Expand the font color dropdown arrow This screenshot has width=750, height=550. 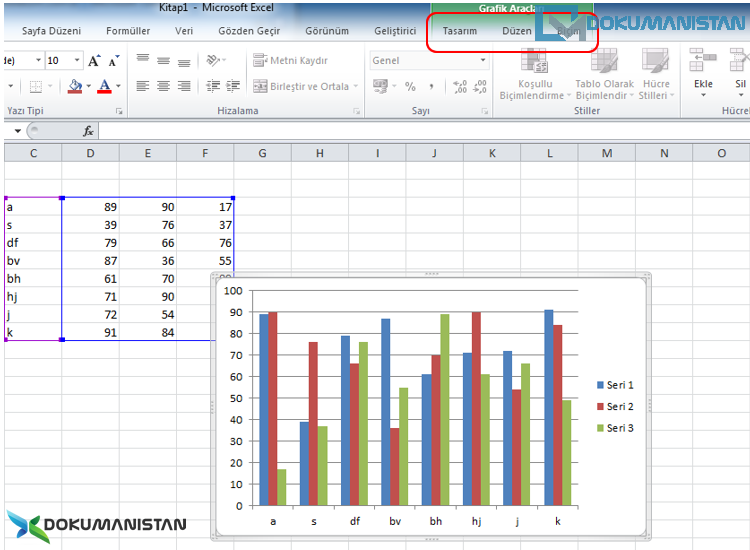pyautogui.click(x=118, y=86)
